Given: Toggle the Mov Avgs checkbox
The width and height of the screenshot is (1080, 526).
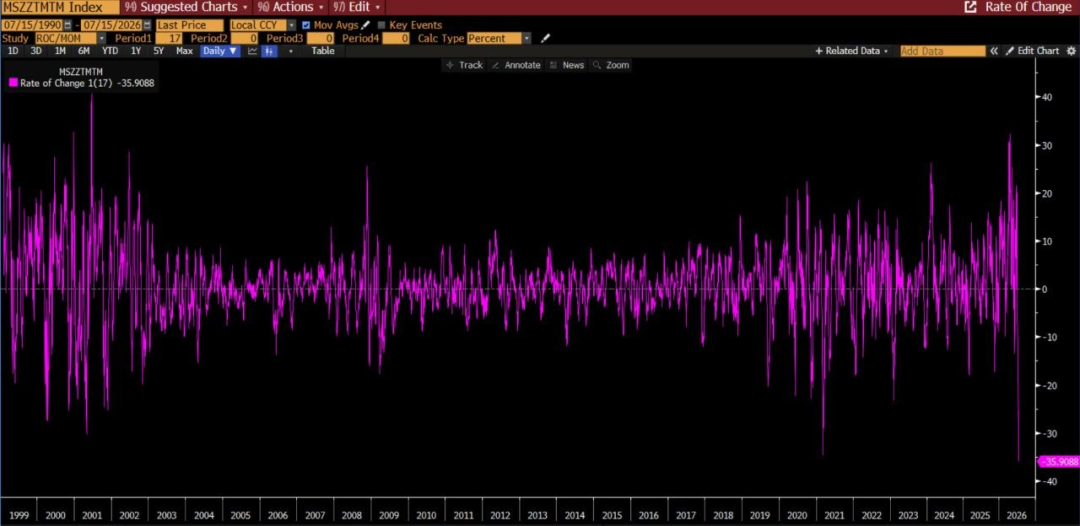Looking at the screenshot, I should point(307,25).
